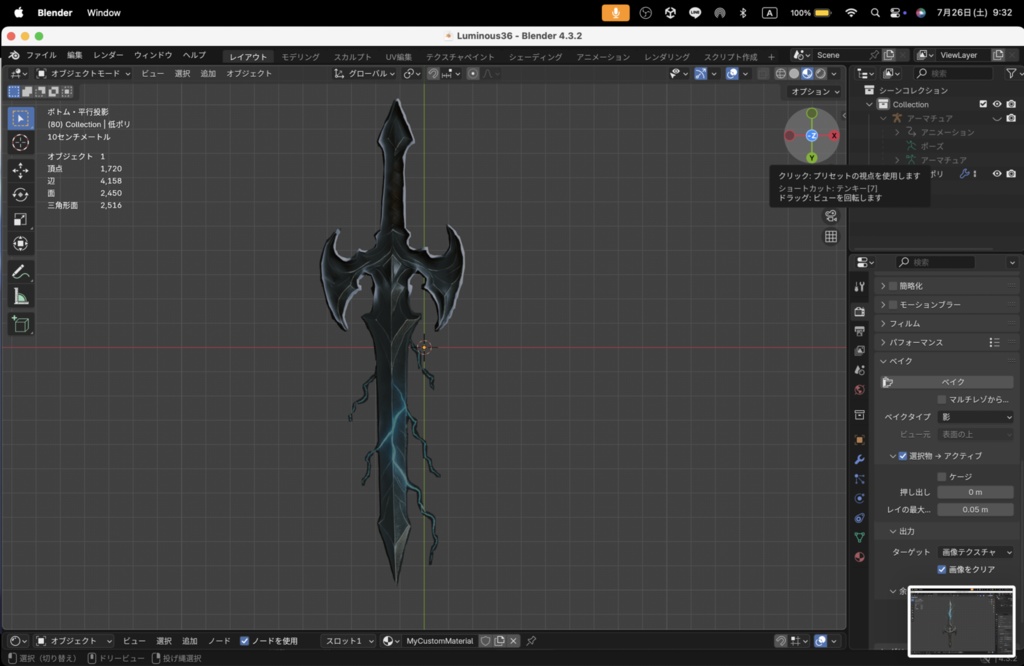Activate the Annotate tool

coord(20,270)
